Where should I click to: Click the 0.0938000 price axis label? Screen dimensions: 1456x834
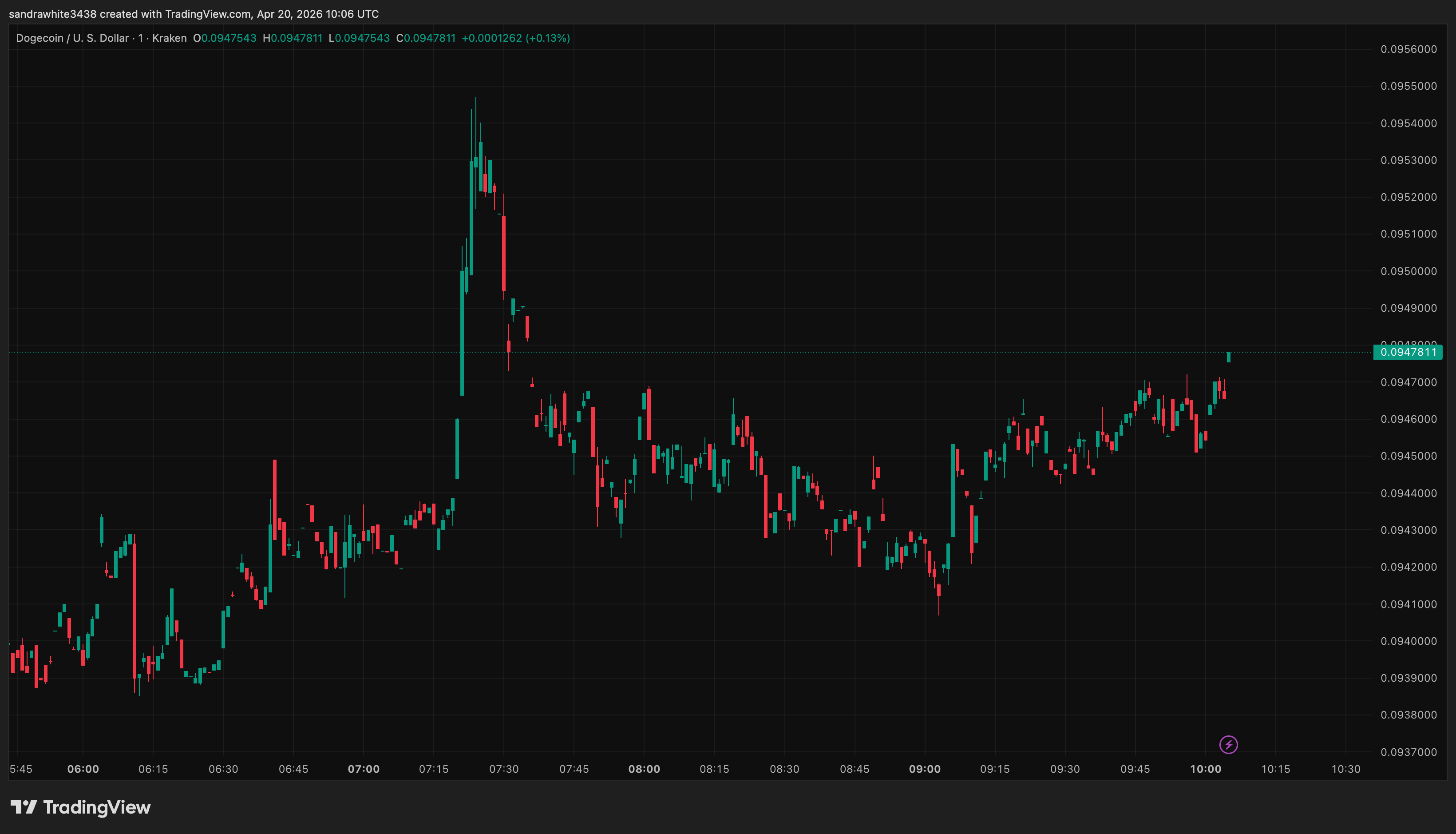coord(1409,715)
